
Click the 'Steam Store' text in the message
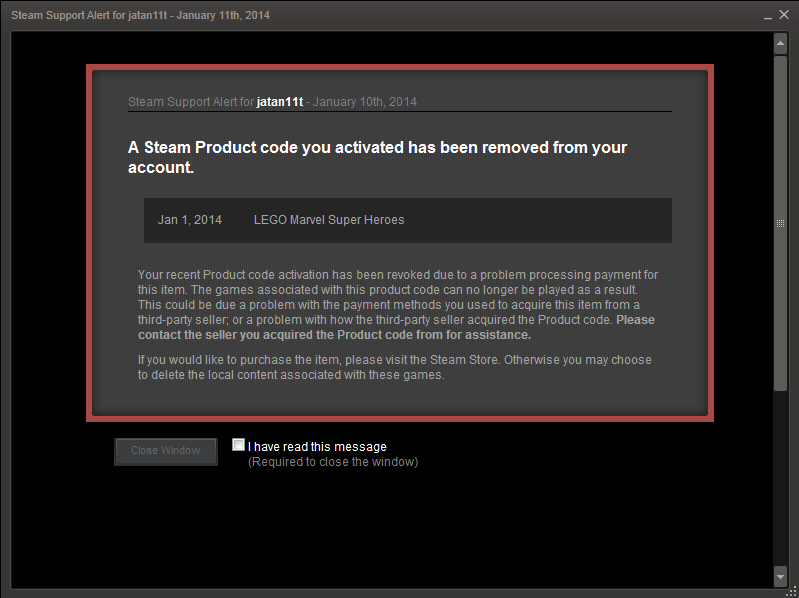pyautogui.click(x=464, y=360)
